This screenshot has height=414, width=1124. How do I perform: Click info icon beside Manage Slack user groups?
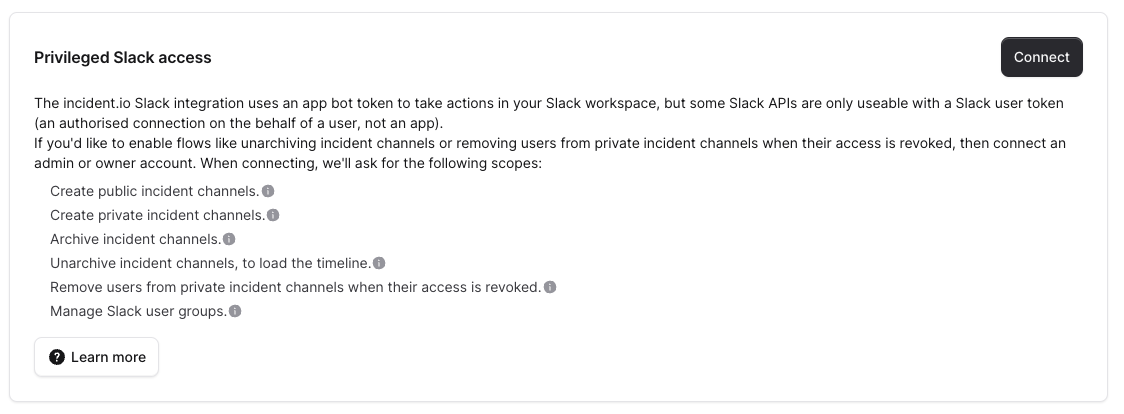235,311
